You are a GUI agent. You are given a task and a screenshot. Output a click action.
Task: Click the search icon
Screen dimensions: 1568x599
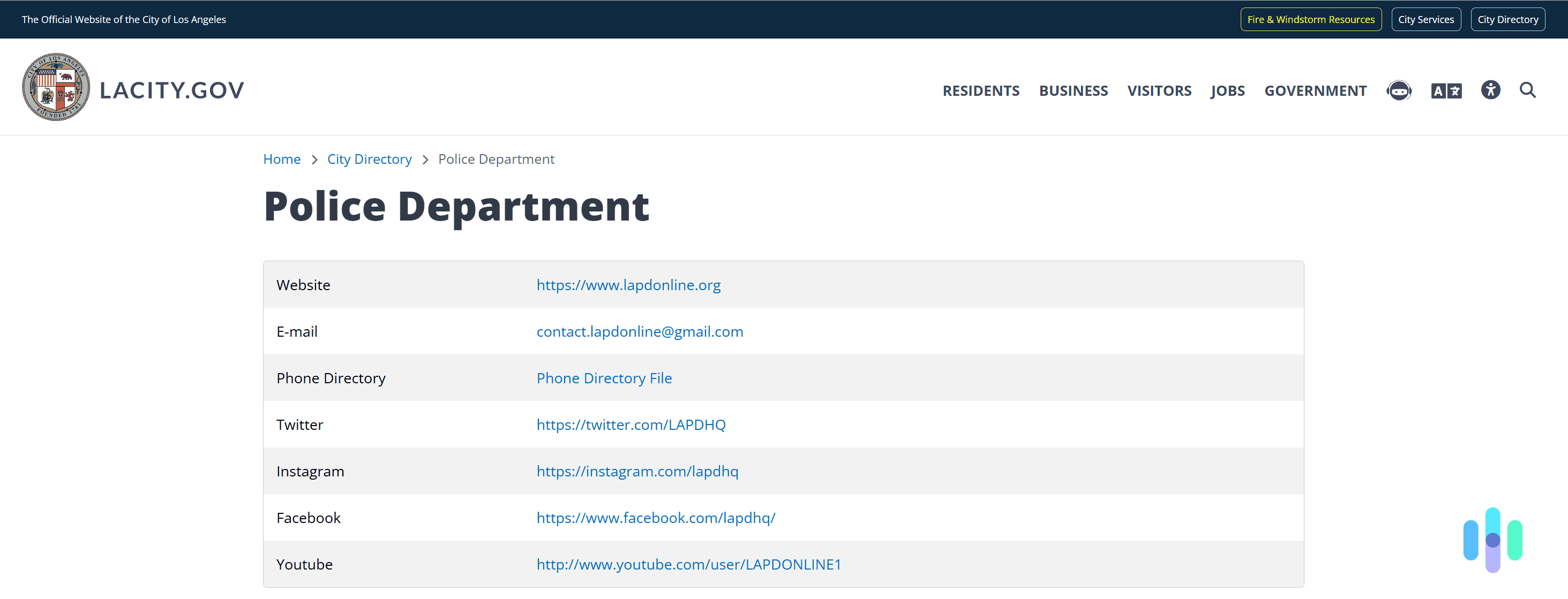pyautogui.click(x=1527, y=90)
